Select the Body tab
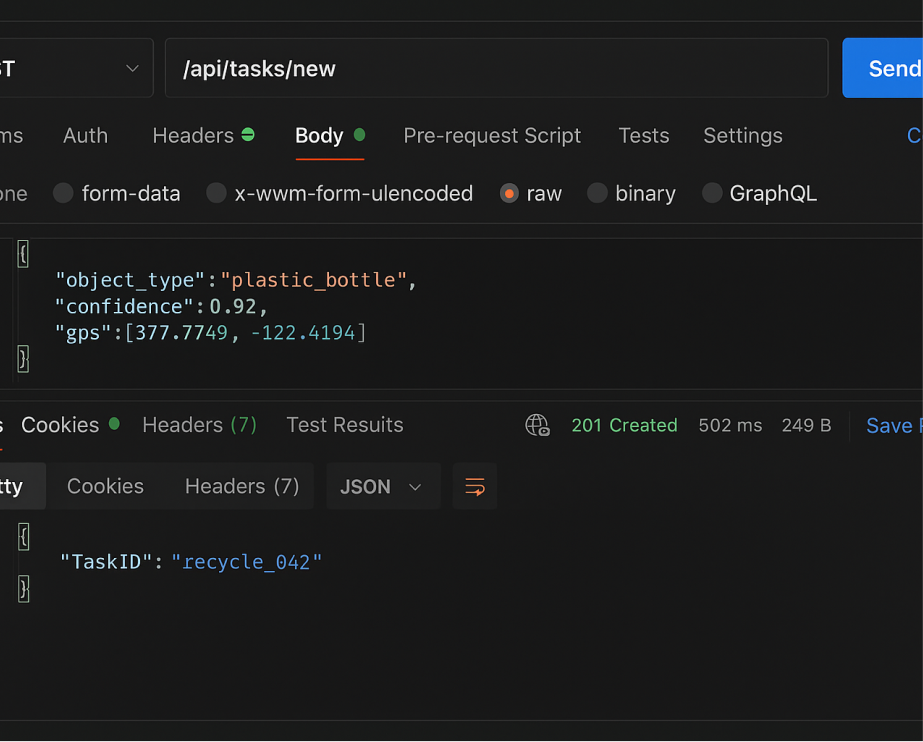Viewport: 923px width, 742px height. coord(319,136)
